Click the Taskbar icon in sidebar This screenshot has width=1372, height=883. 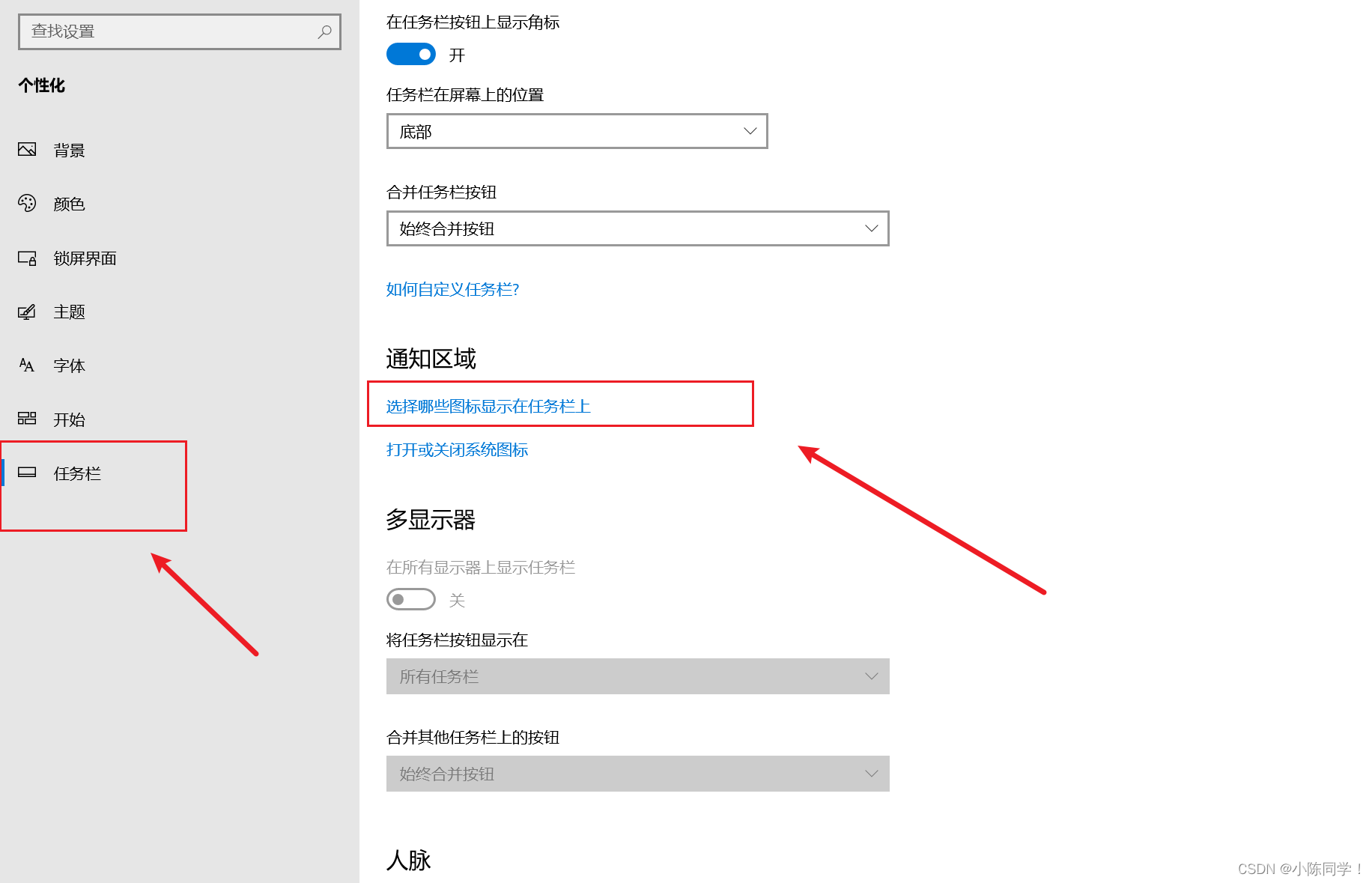(x=27, y=473)
